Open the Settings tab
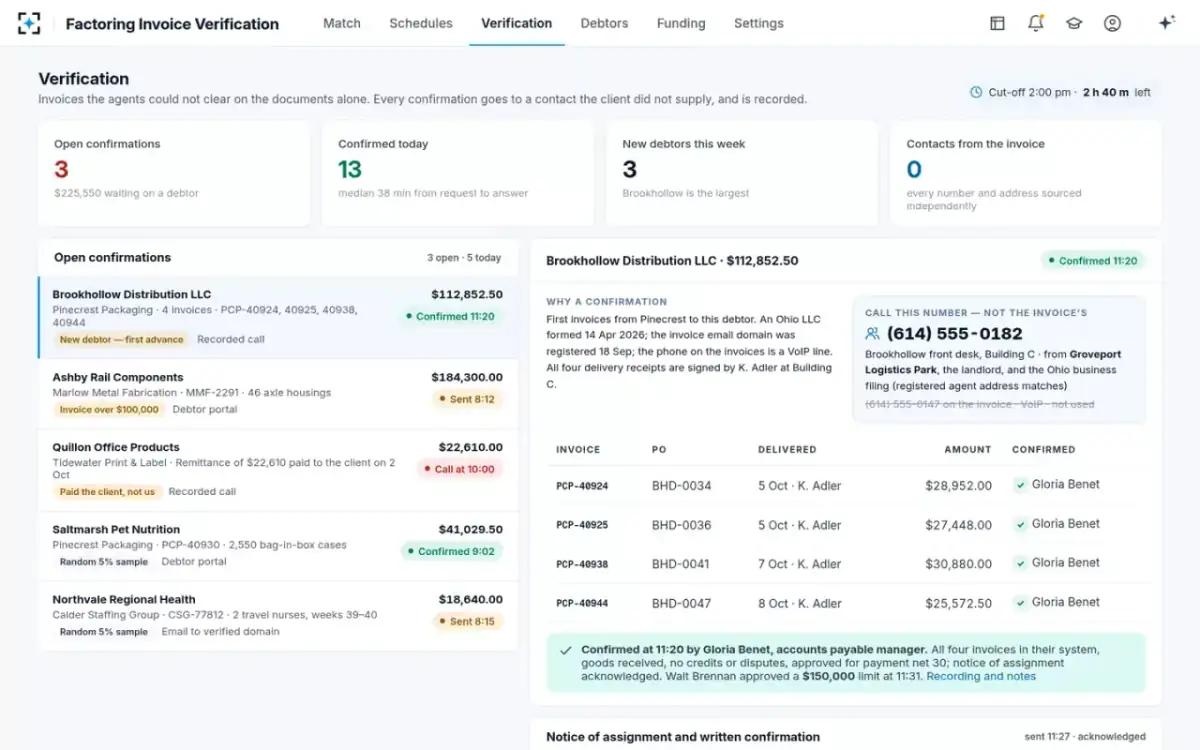This screenshot has height=750, width=1200. [x=759, y=23]
